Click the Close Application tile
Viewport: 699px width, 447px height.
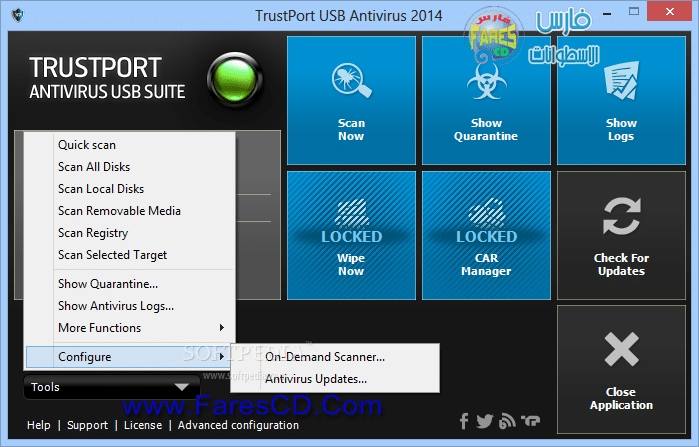click(x=621, y=369)
